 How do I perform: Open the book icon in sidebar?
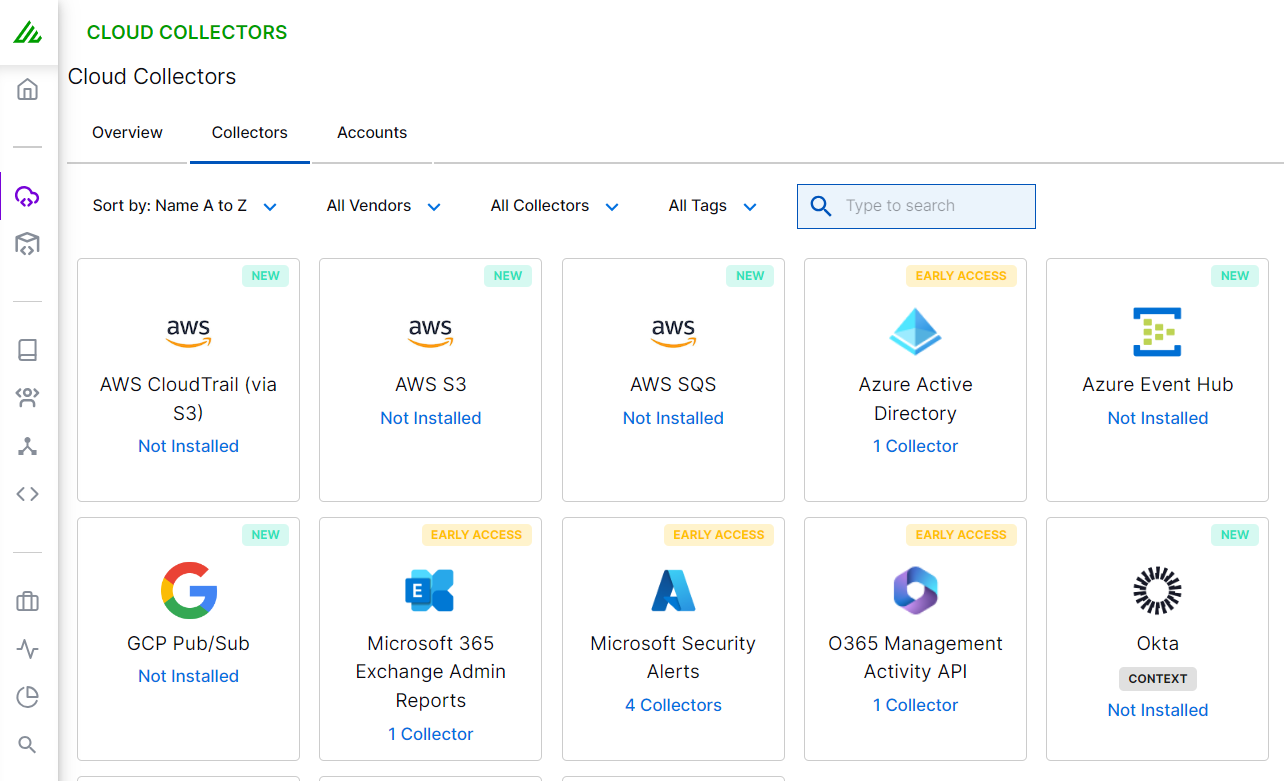[x=28, y=350]
